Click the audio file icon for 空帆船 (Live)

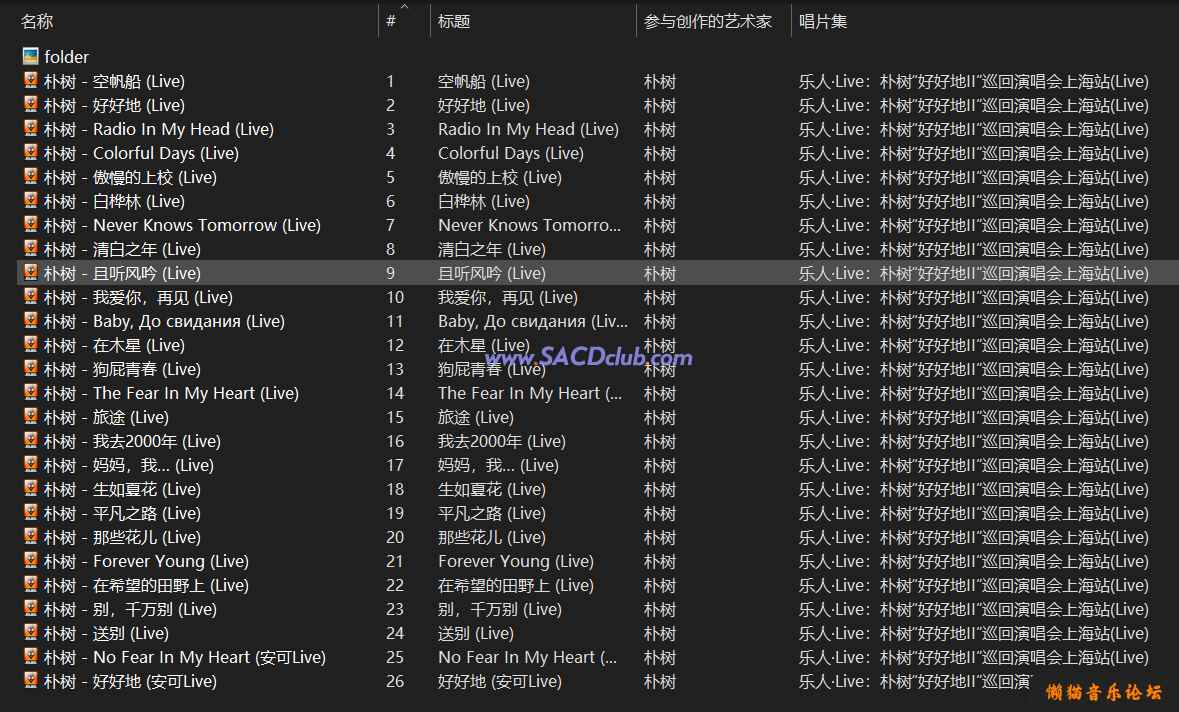pos(31,81)
